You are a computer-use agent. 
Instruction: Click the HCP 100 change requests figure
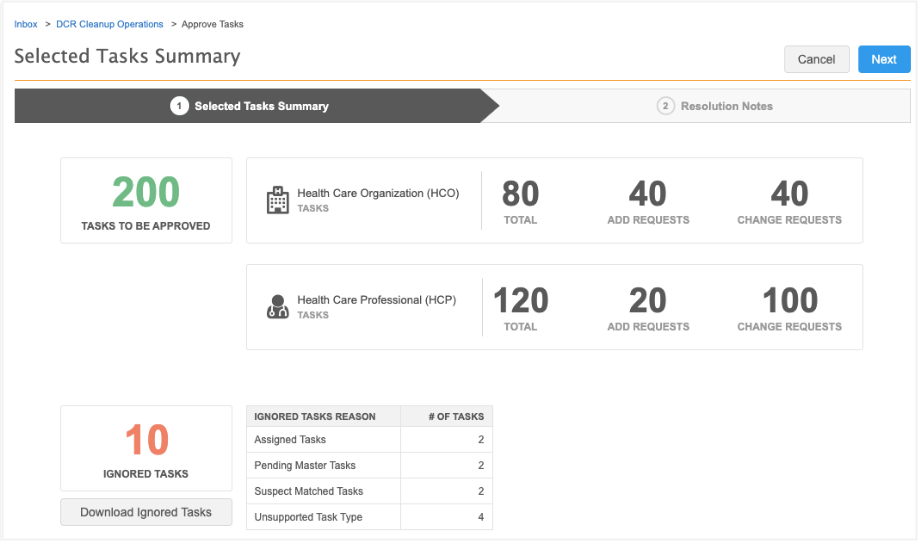point(789,301)
